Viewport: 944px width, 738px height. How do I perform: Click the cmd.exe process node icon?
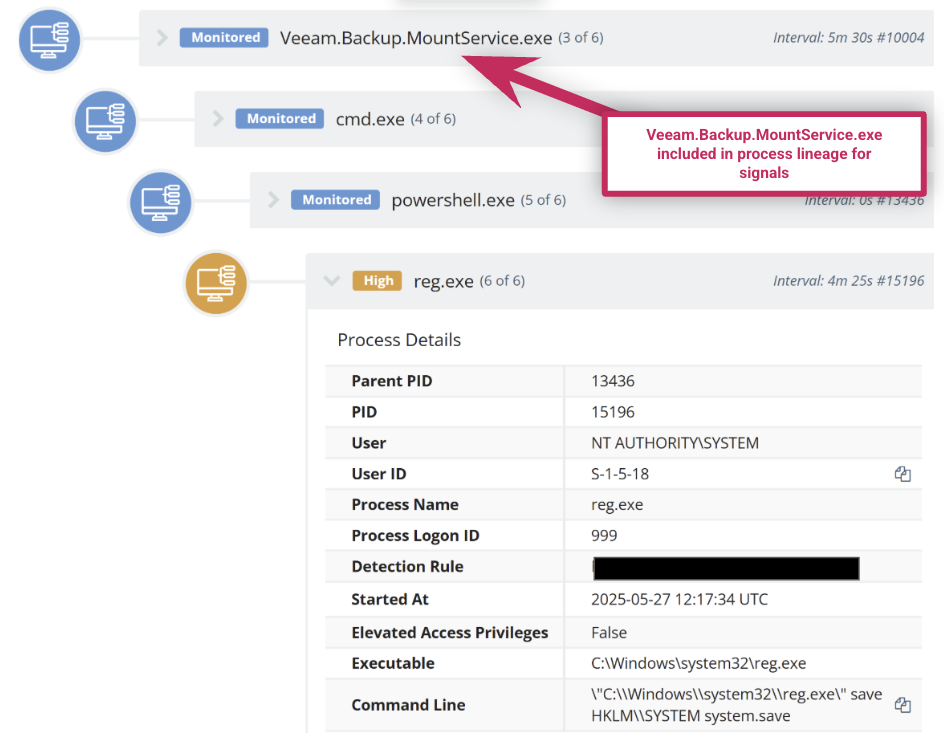pyautogui.click(x=105, y=121)
